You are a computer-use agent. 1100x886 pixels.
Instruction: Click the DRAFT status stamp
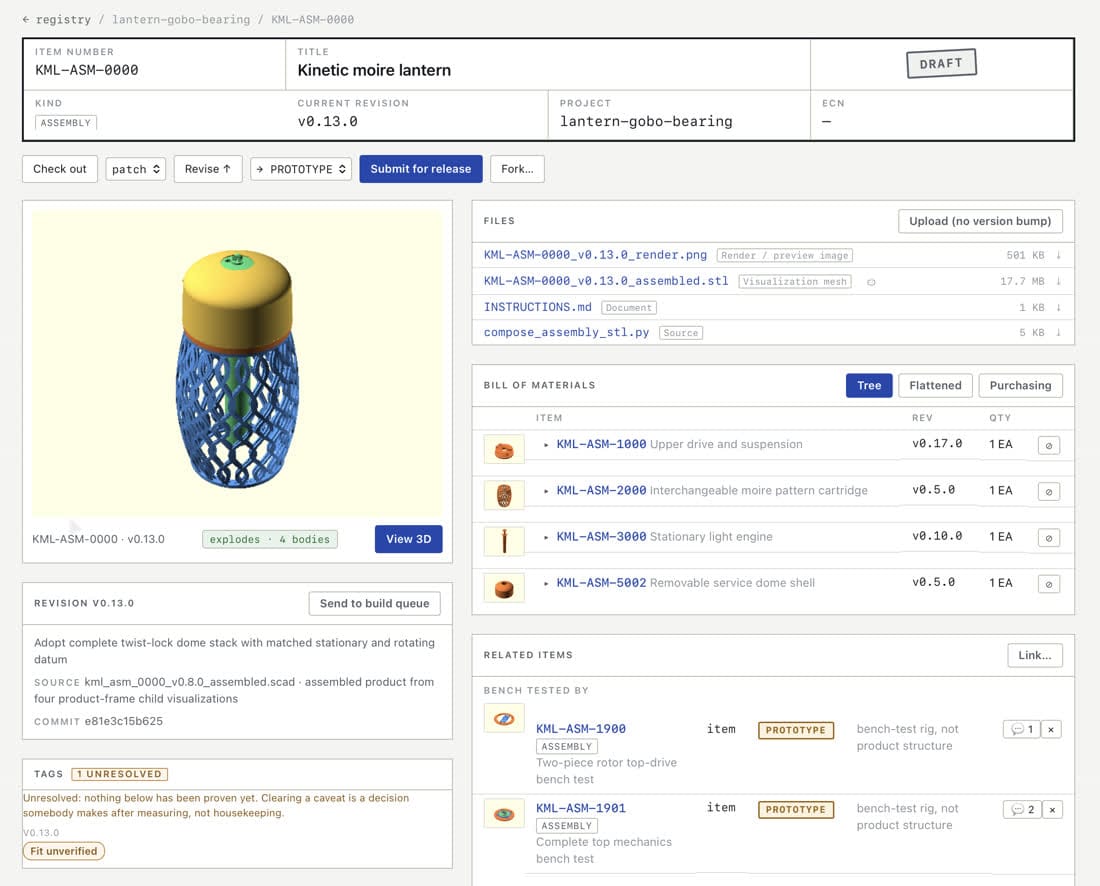(941, 64)
